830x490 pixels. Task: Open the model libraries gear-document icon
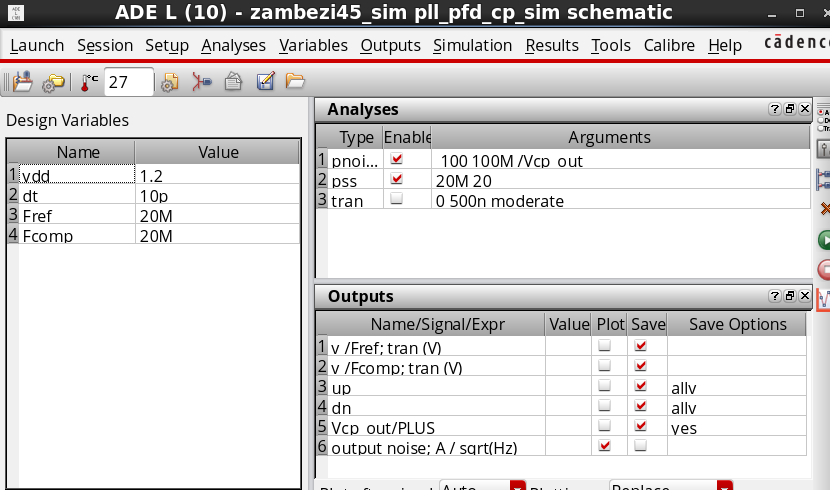tap(170, 82)
